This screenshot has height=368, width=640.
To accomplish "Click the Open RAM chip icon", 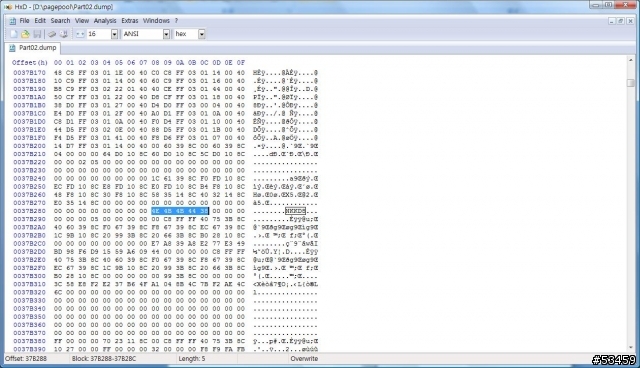I will pyautogui.click(x=52, y=34).
